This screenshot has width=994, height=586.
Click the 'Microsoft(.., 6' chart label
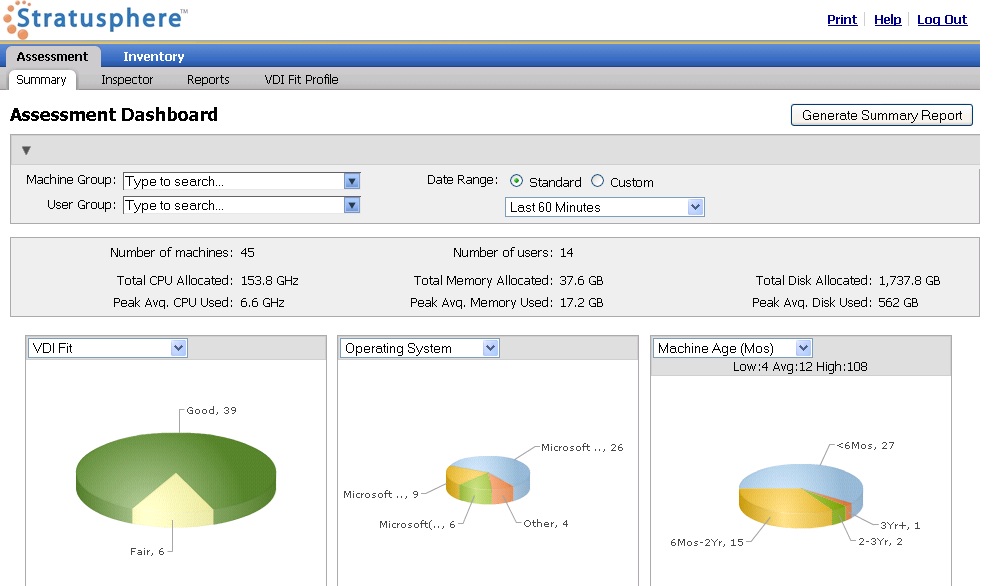pyautogui.click(x=417, y=524)
